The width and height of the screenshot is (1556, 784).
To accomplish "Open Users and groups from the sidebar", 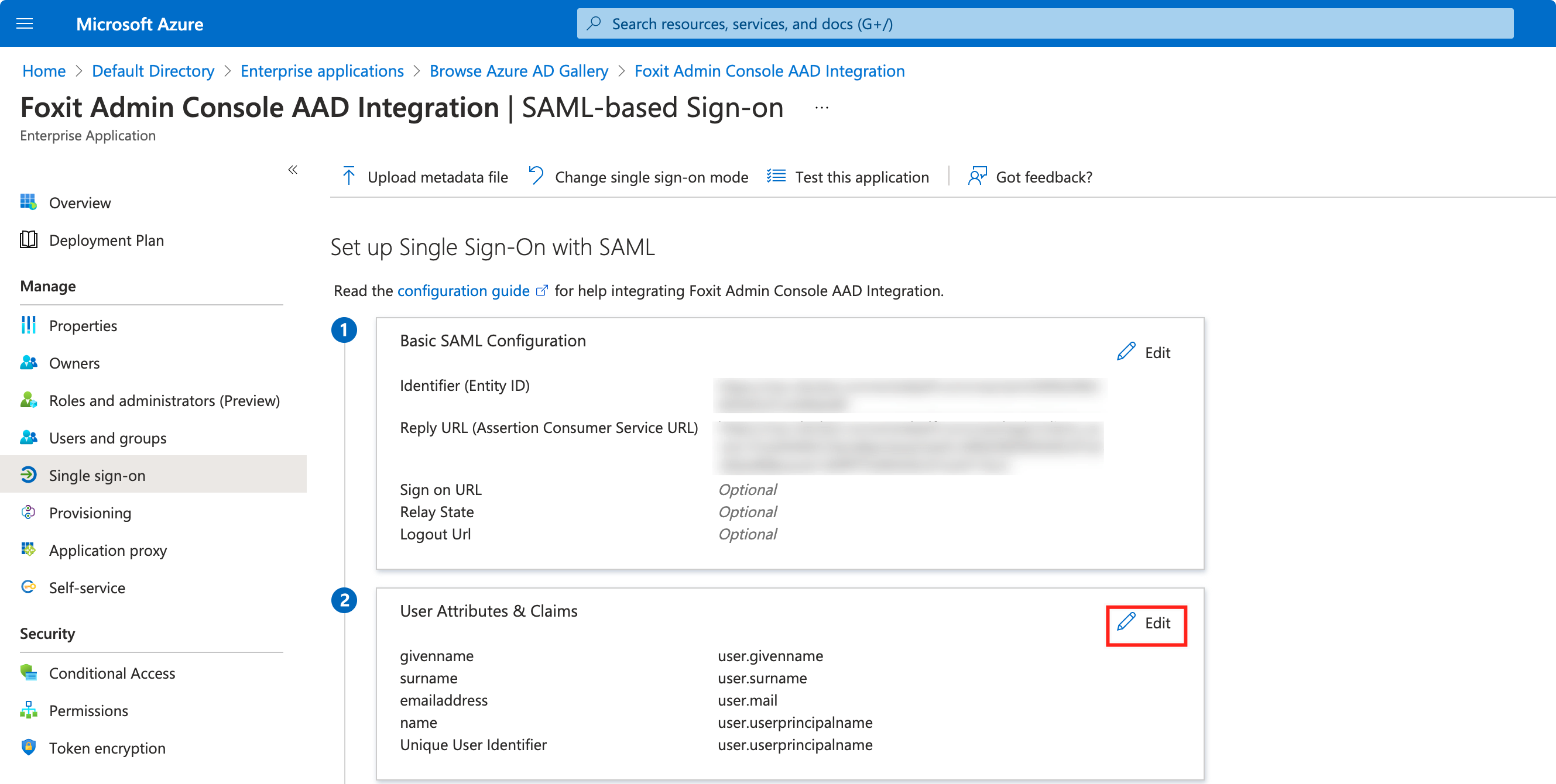I will 107,438.
